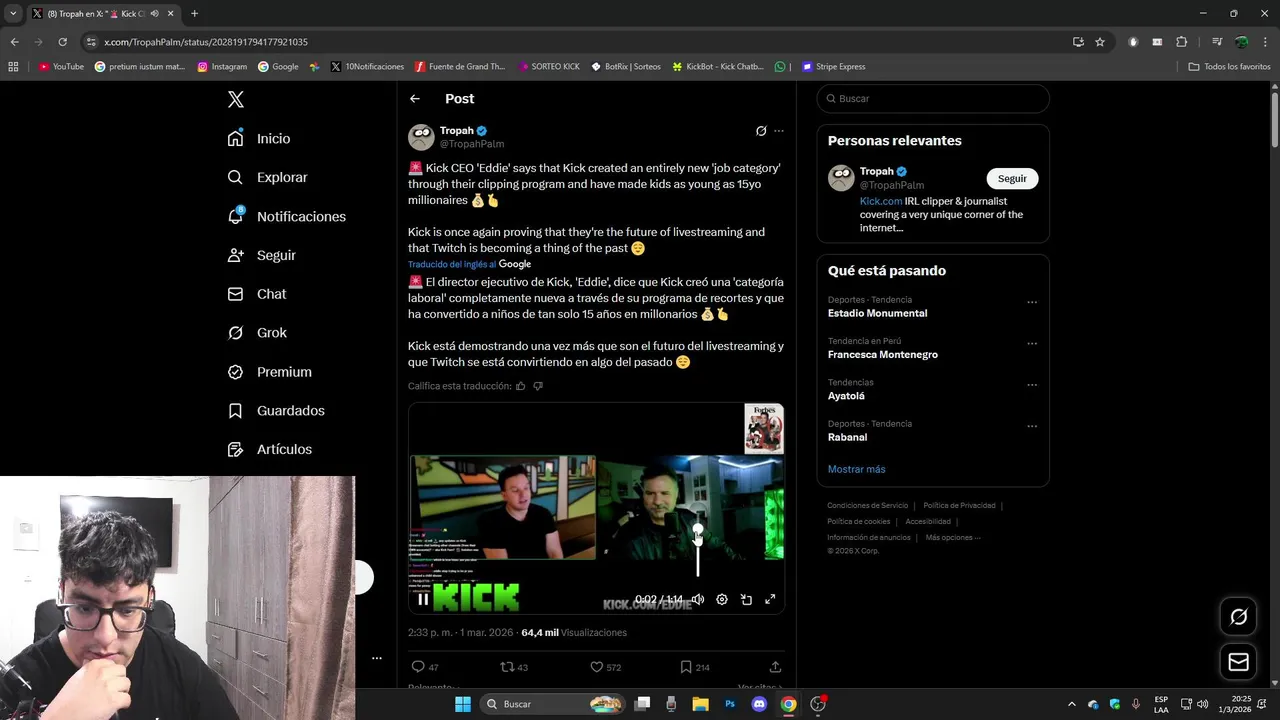Adjust the vertical volume slider knob
The image size is (1280, 720).
(698, 529)
